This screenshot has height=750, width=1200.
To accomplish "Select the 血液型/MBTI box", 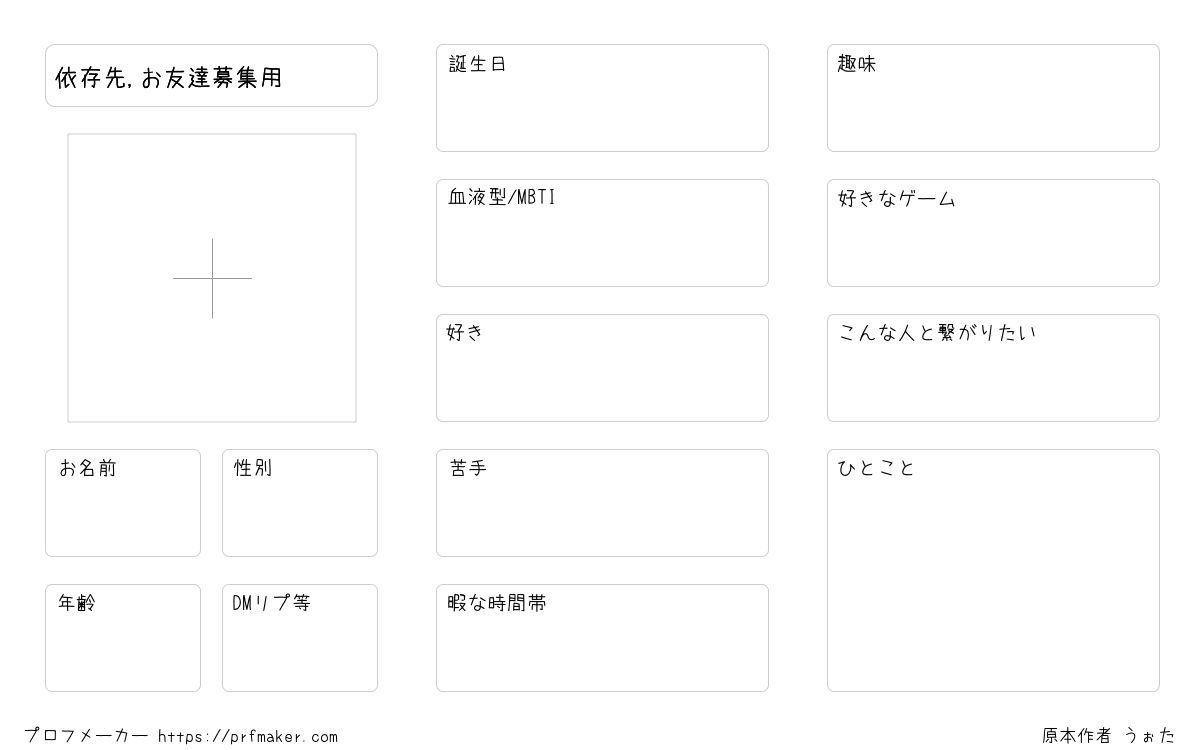I will (x=602, y=233).
